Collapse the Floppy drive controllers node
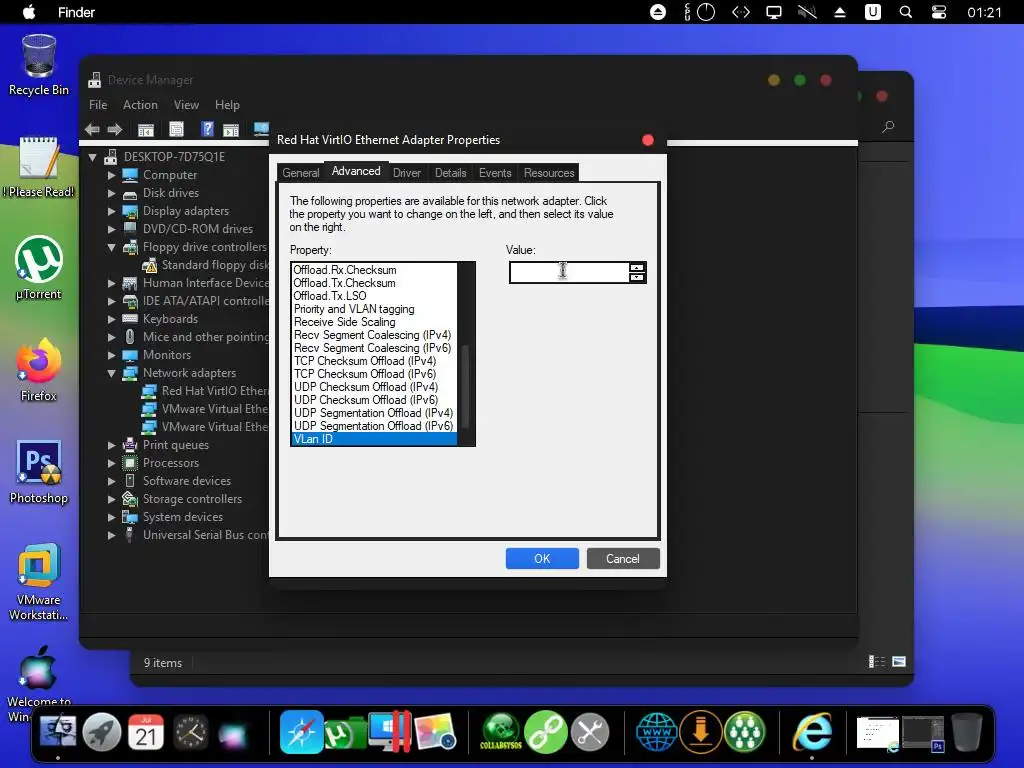This screenshot has width=1024, height=768. pos(112,247)
